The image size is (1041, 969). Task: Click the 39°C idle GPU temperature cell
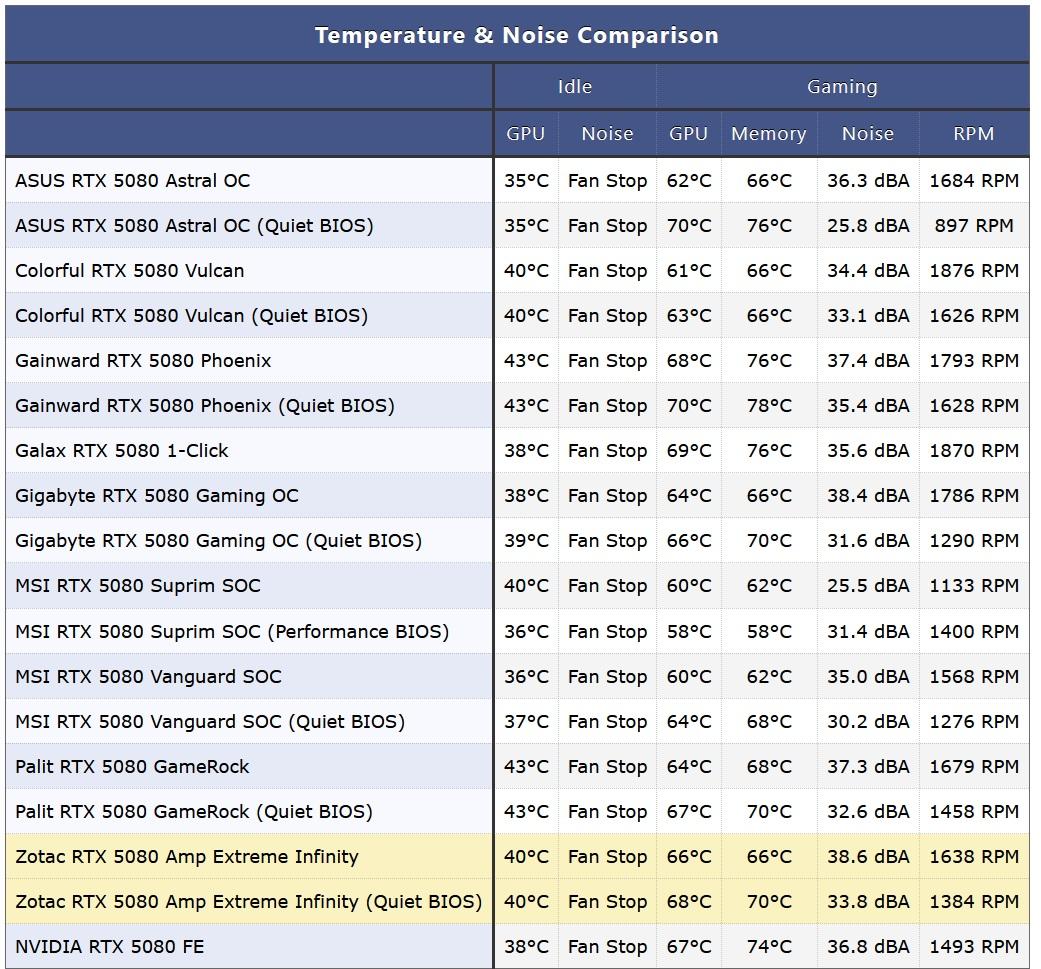526,541
